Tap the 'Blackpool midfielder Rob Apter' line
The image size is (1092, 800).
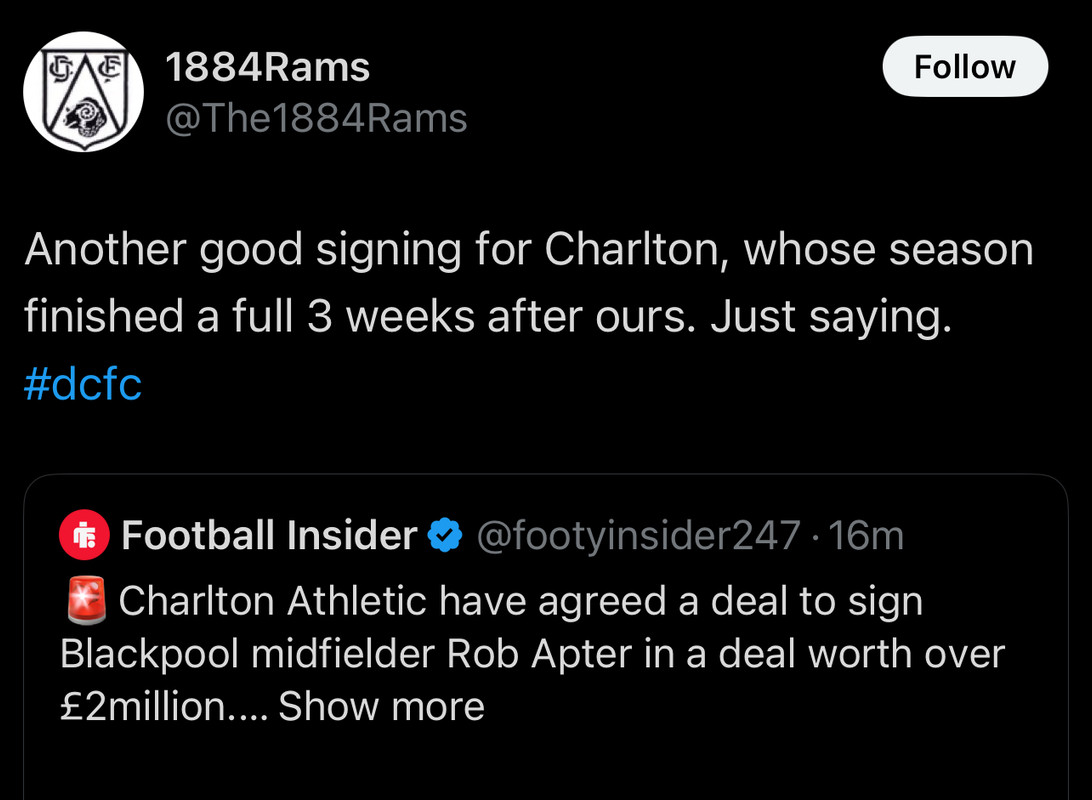click(x=532, y=654)
